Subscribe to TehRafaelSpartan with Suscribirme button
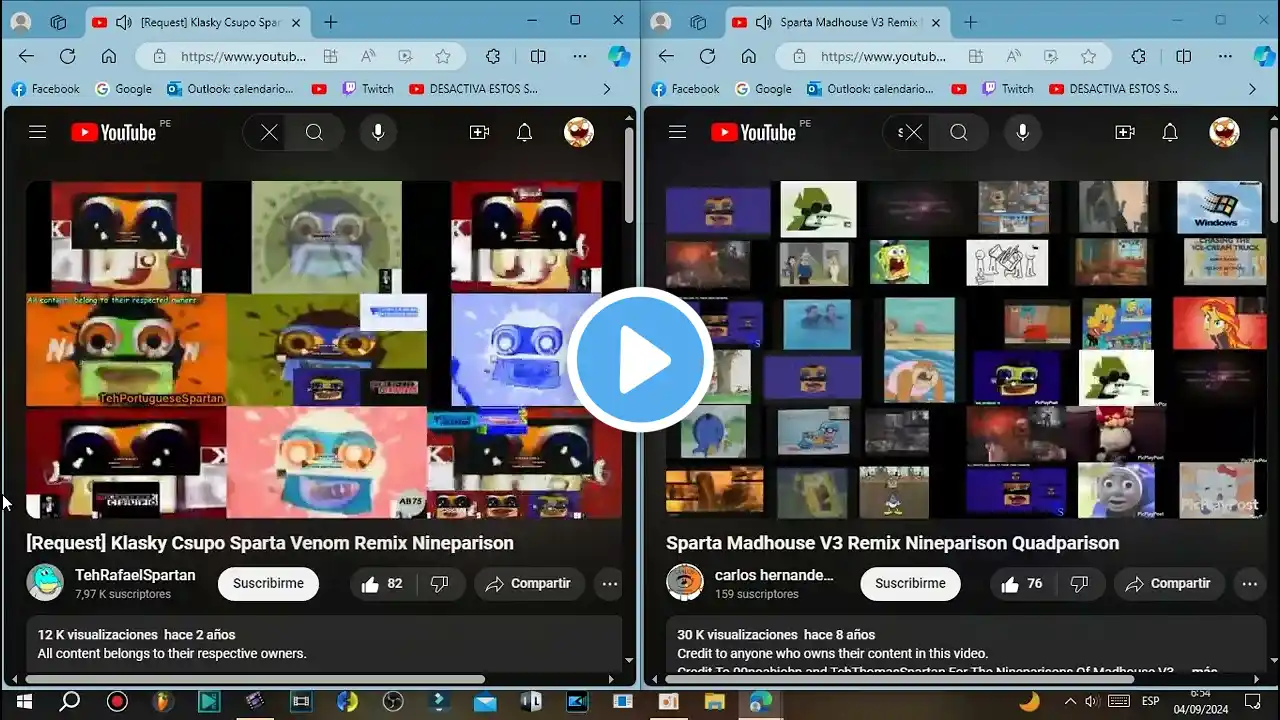 click(268, 584)
